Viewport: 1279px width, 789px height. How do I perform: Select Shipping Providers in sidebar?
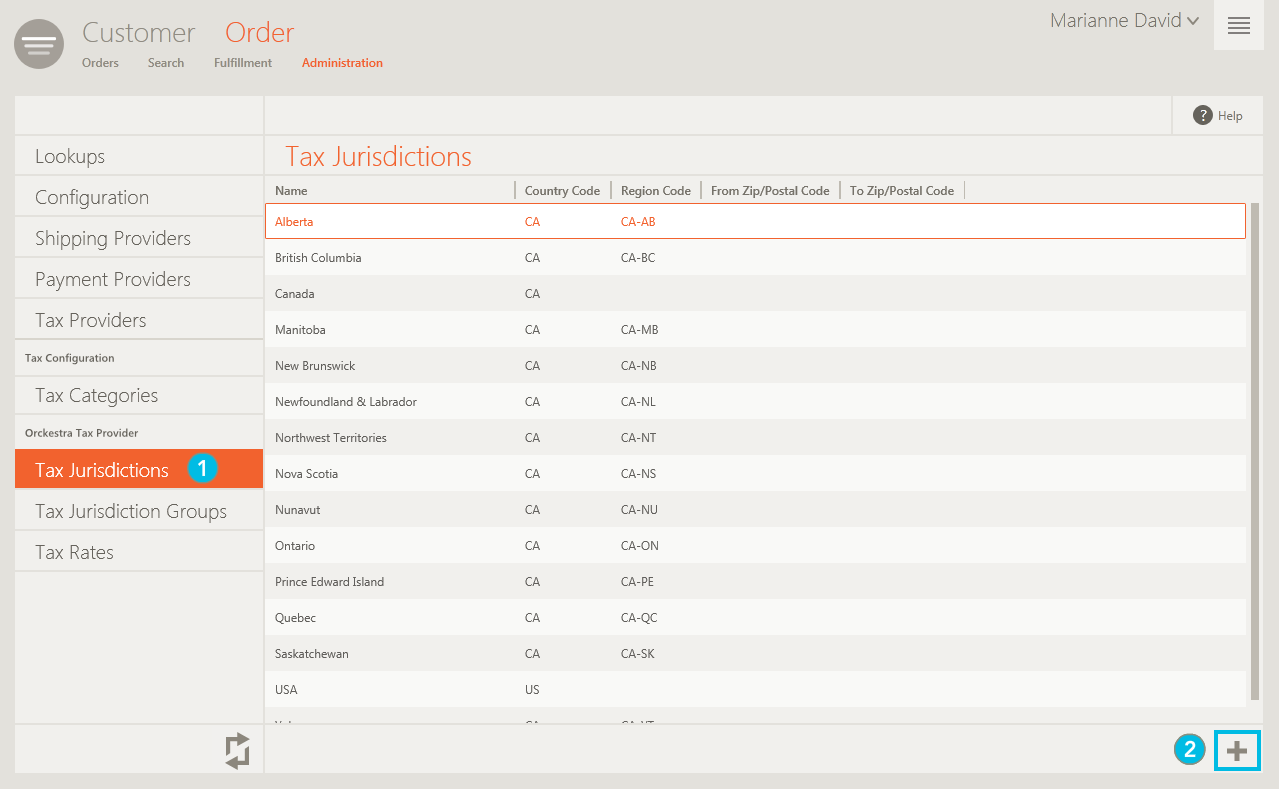[x=113, y=239]
